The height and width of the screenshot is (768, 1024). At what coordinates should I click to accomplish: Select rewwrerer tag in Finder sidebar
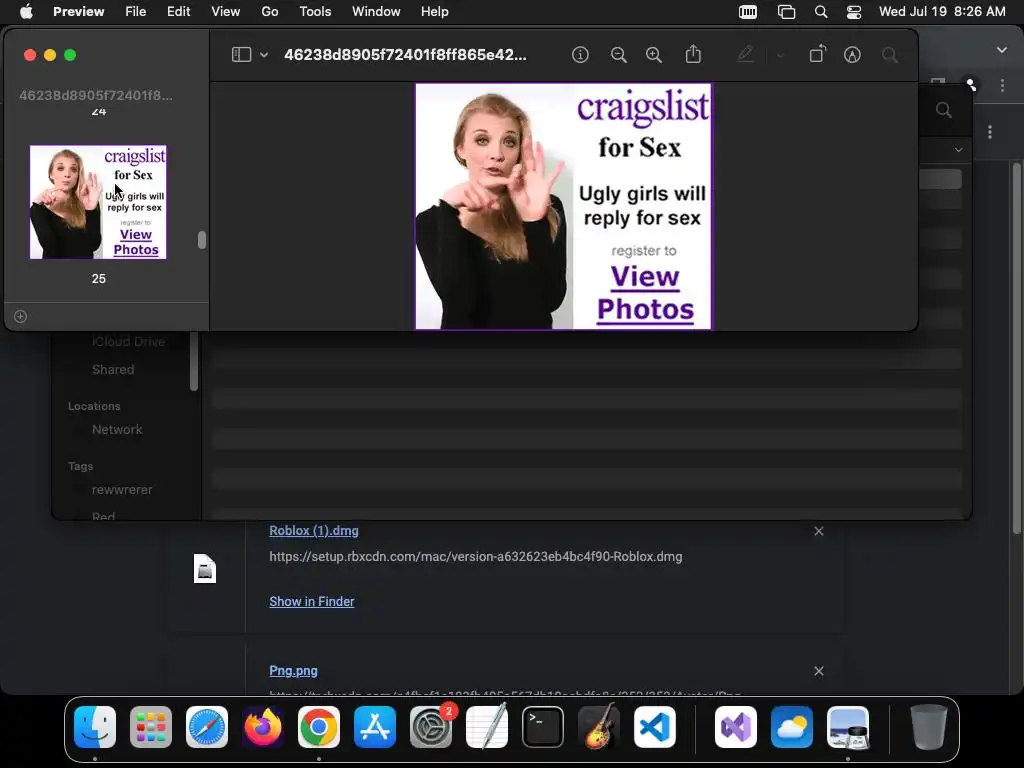click(x=121, y=489)
